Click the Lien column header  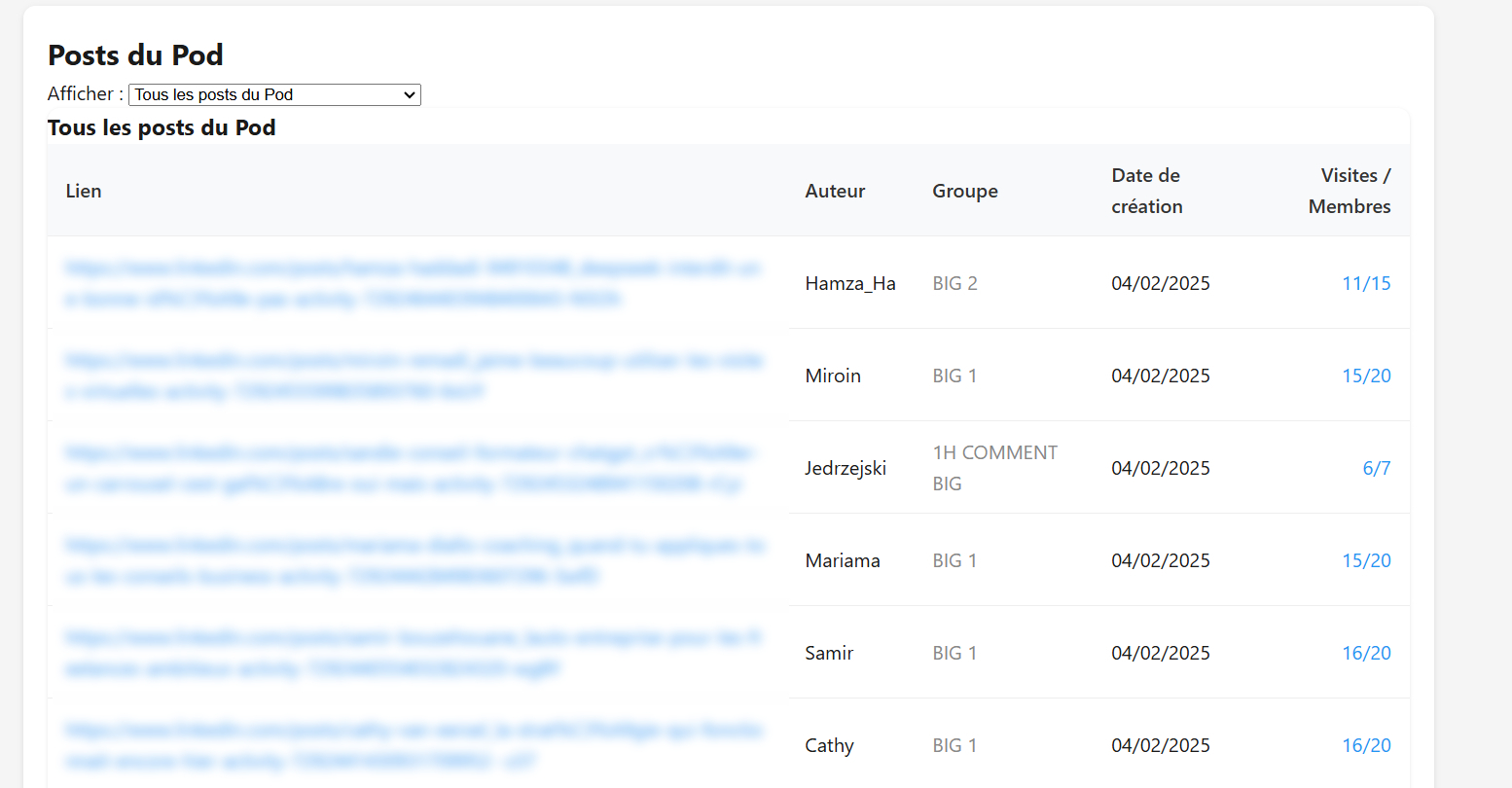click(x=84, y=191)
